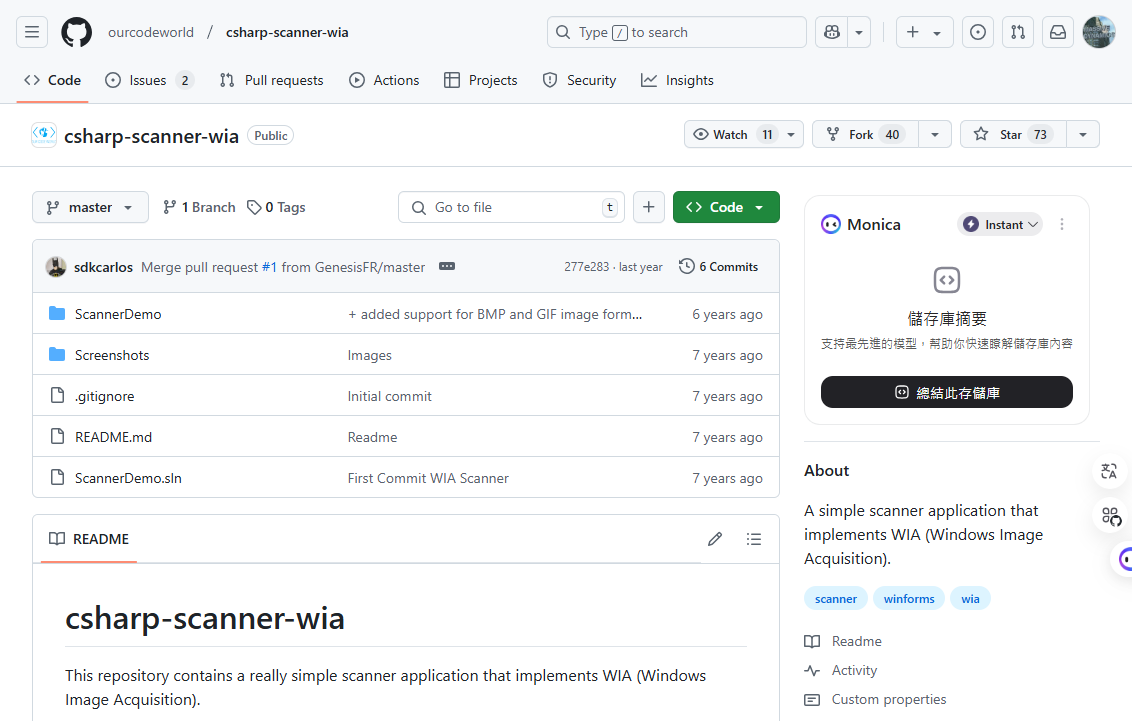Edit README pencil icon
Viewport: 1132px width, 721px height.
[715, 539]
